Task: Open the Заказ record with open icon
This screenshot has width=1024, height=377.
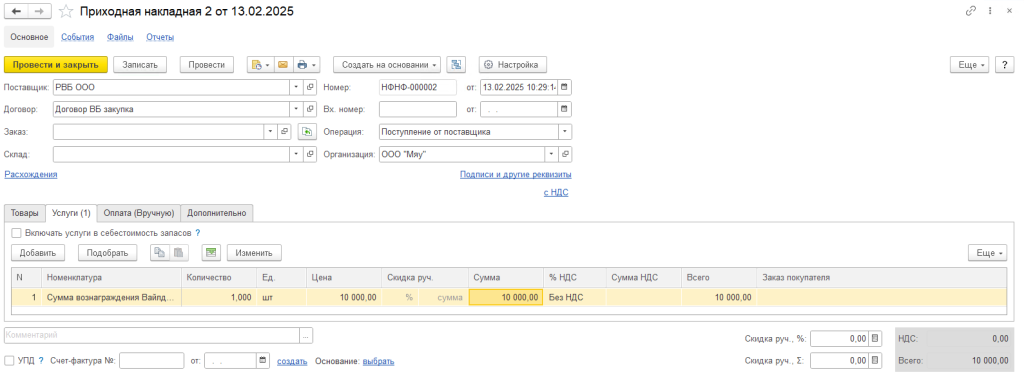Action: coord(285,131)
